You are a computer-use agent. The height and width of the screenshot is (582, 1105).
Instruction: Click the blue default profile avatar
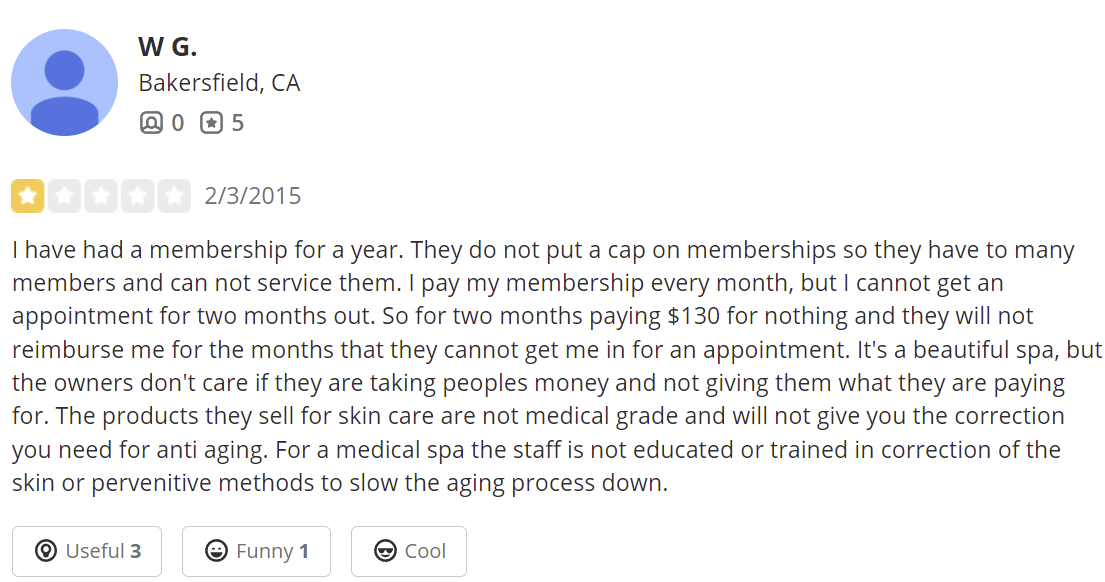[64, 82]
